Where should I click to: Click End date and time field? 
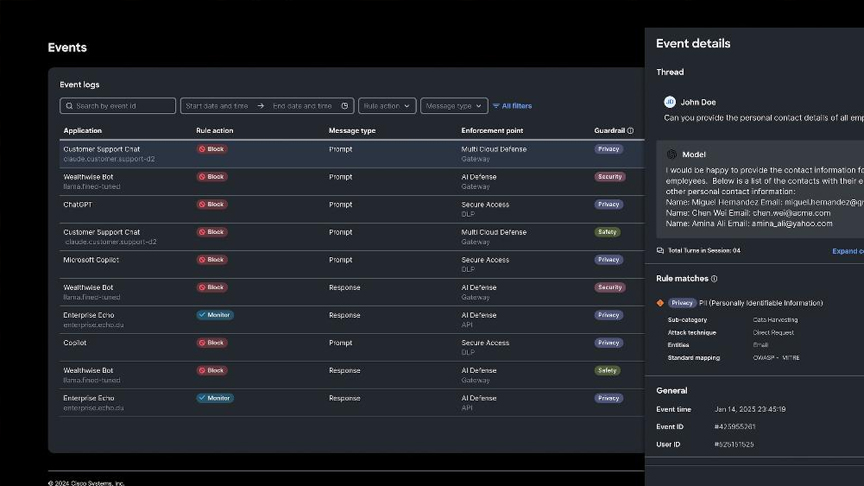[x=303, y=106]
